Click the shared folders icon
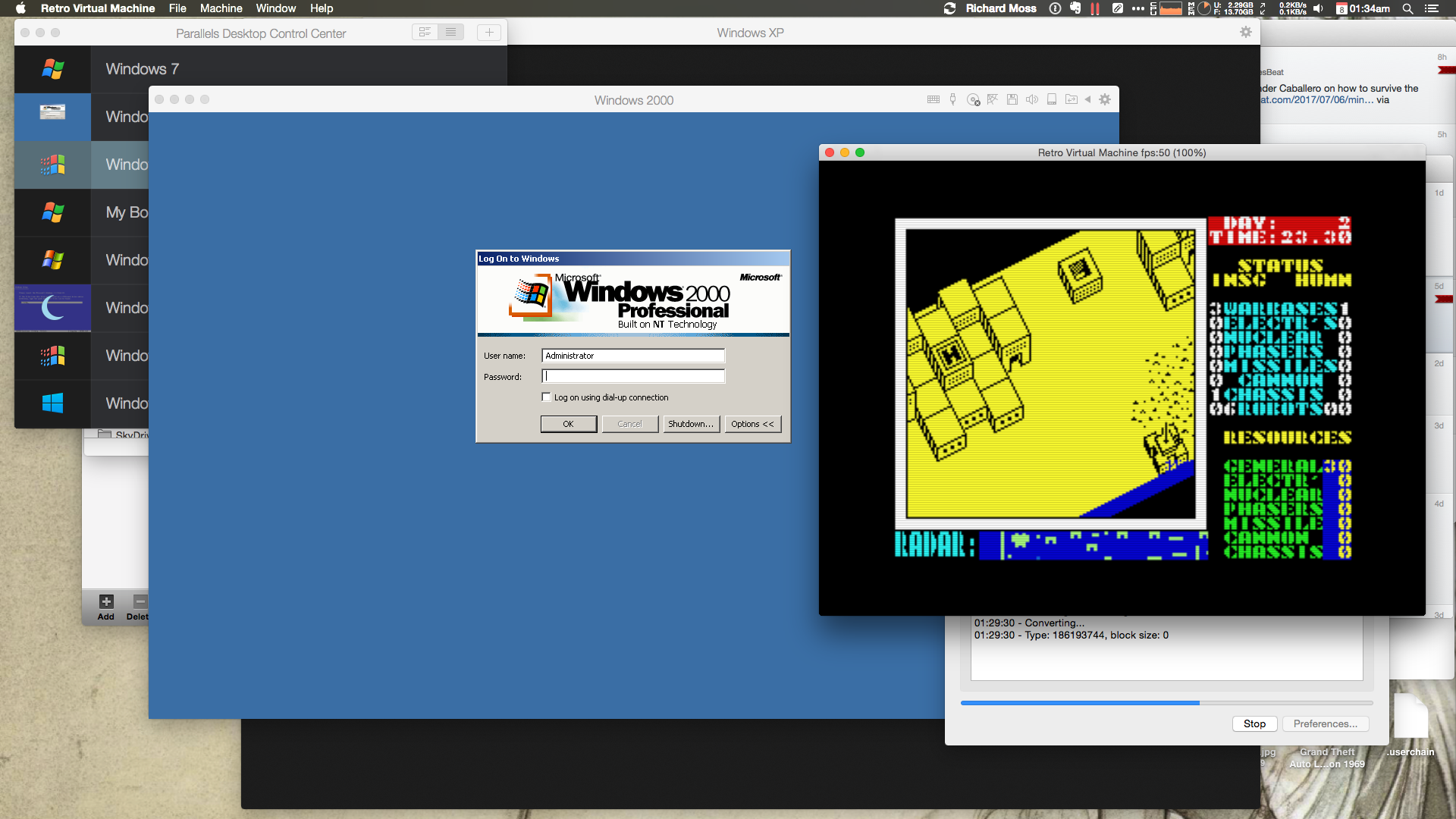The image size is (1456, 819). 1071,99
